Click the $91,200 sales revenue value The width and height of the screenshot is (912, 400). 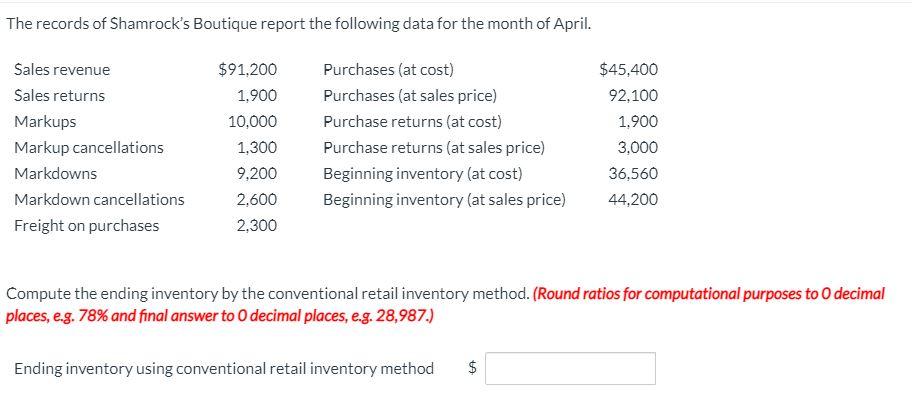tap(248, 70)
